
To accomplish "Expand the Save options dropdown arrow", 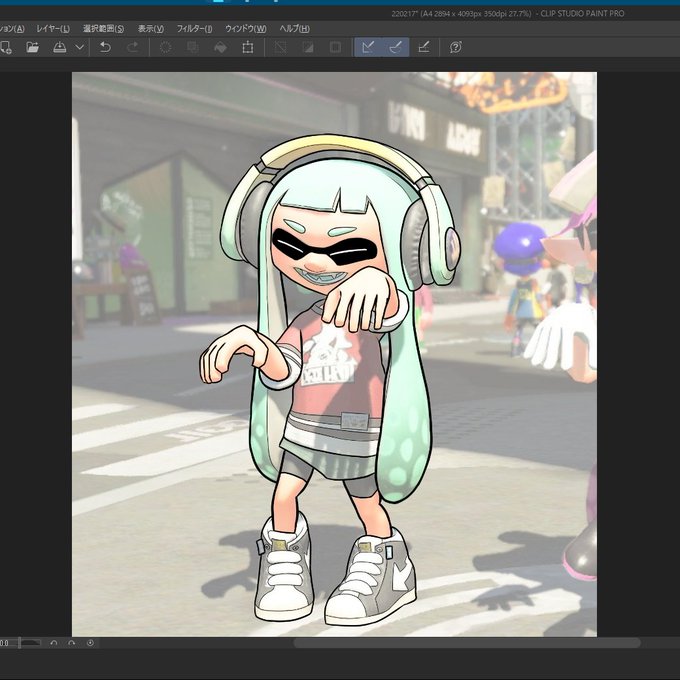I will click(80, 47).
